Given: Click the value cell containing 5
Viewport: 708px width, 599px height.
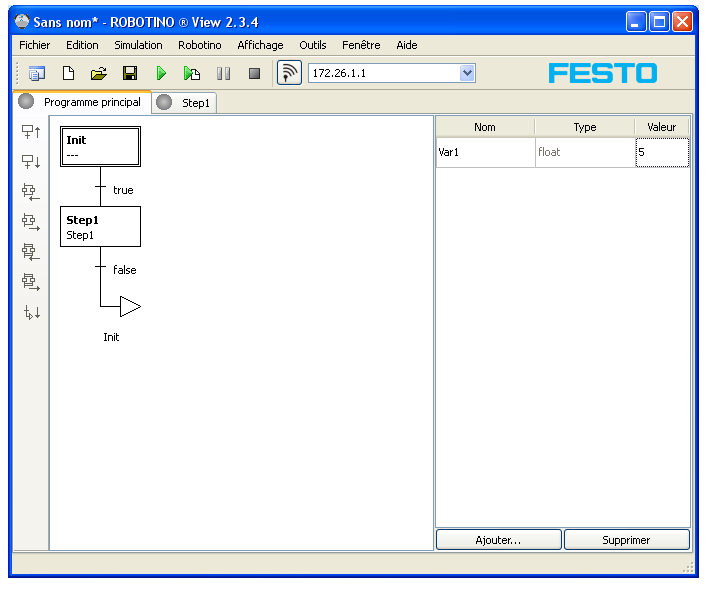Looking at the screenshot, I should (x=662, y=153).
